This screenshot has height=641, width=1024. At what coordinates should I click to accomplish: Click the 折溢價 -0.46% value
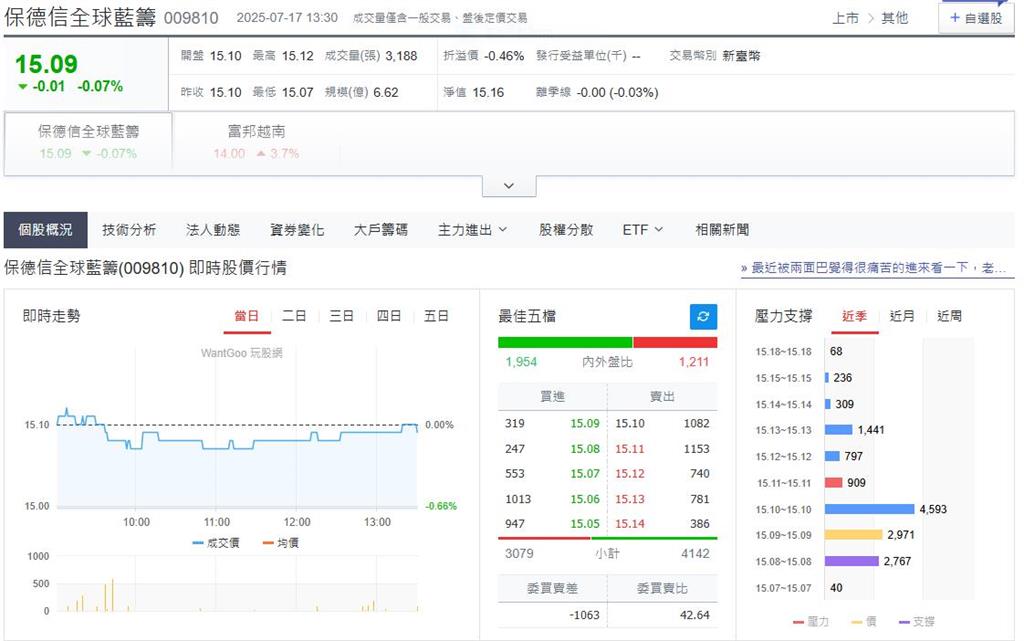tap(504, 56)
